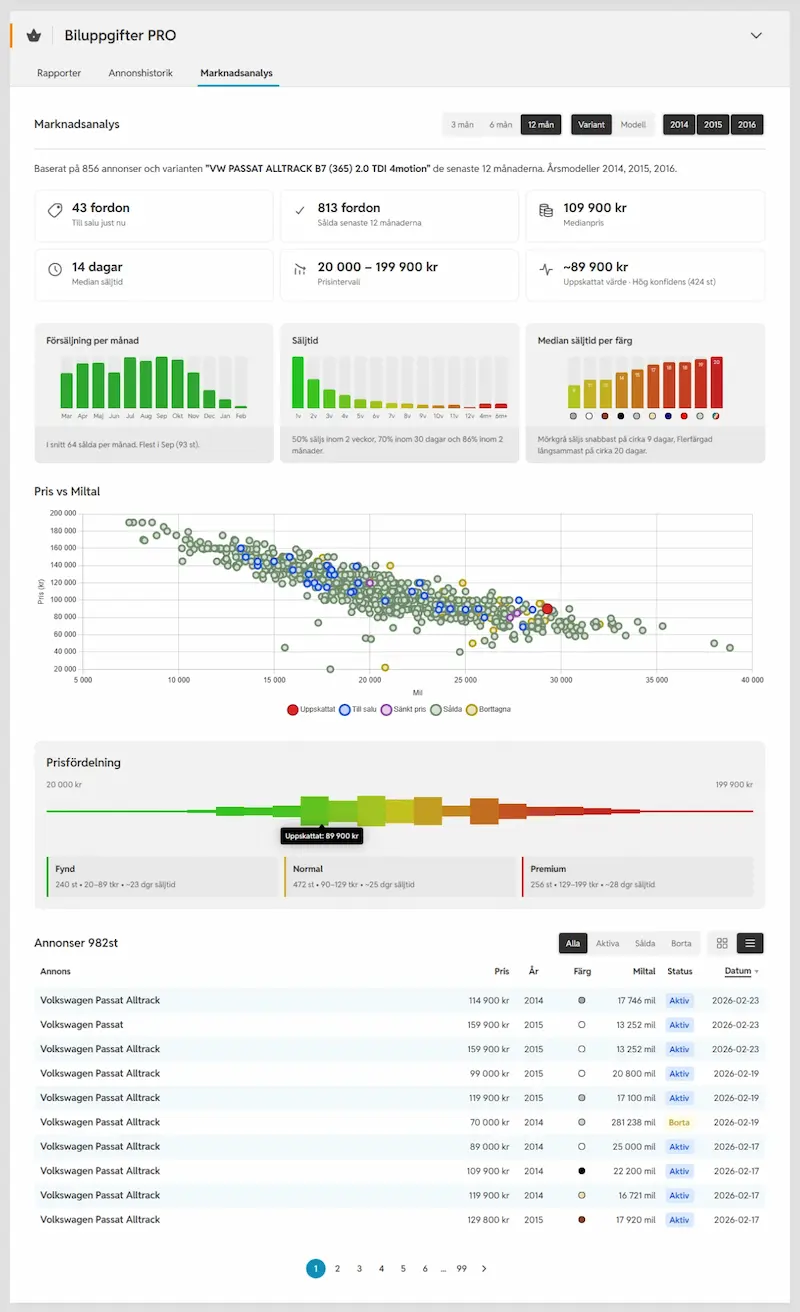The image size is (800, 1312).
Task: Click the pulse icon by estimated value
Action: (x=546, y=270)
